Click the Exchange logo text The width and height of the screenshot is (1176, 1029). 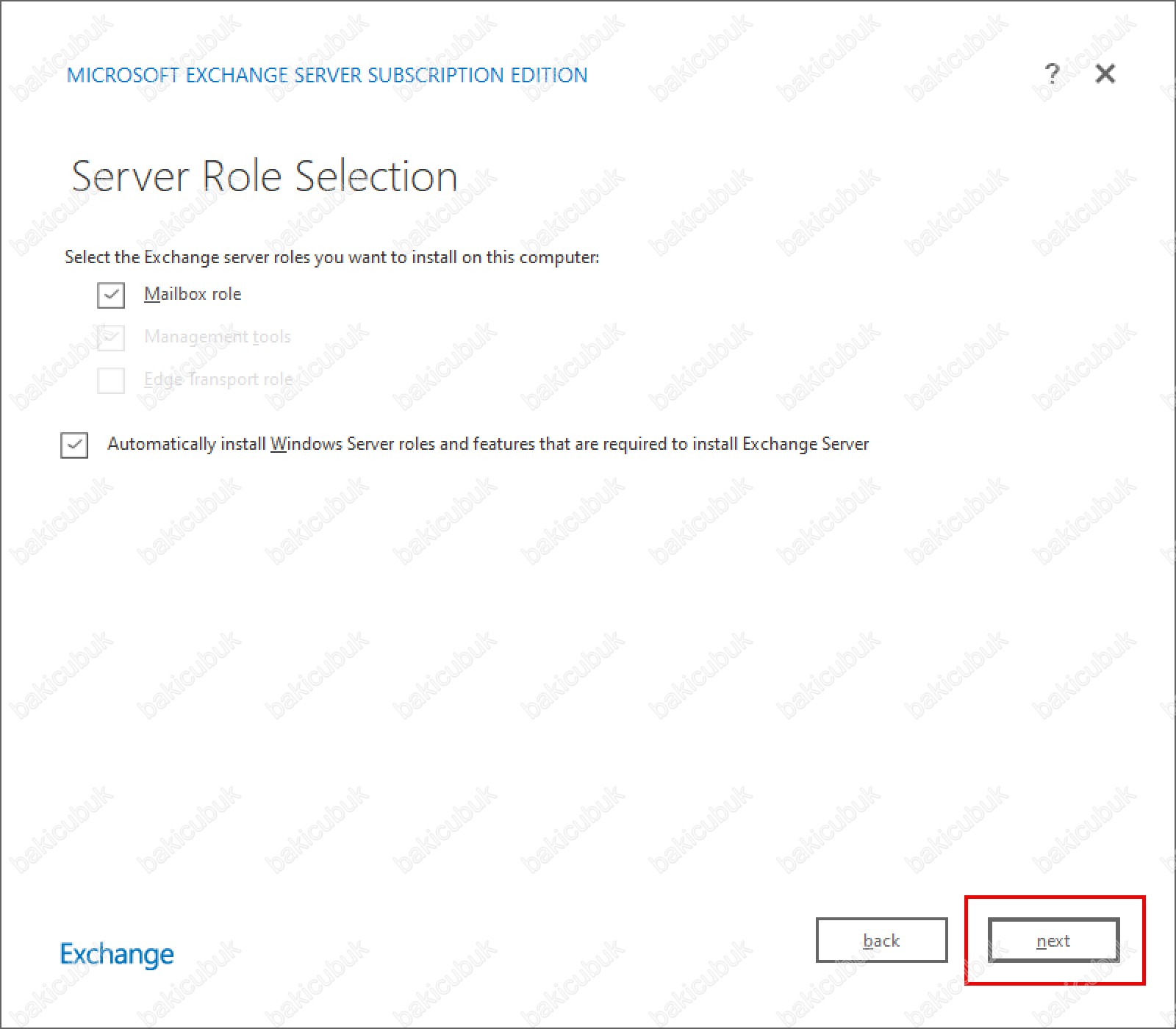coord(117,954)
